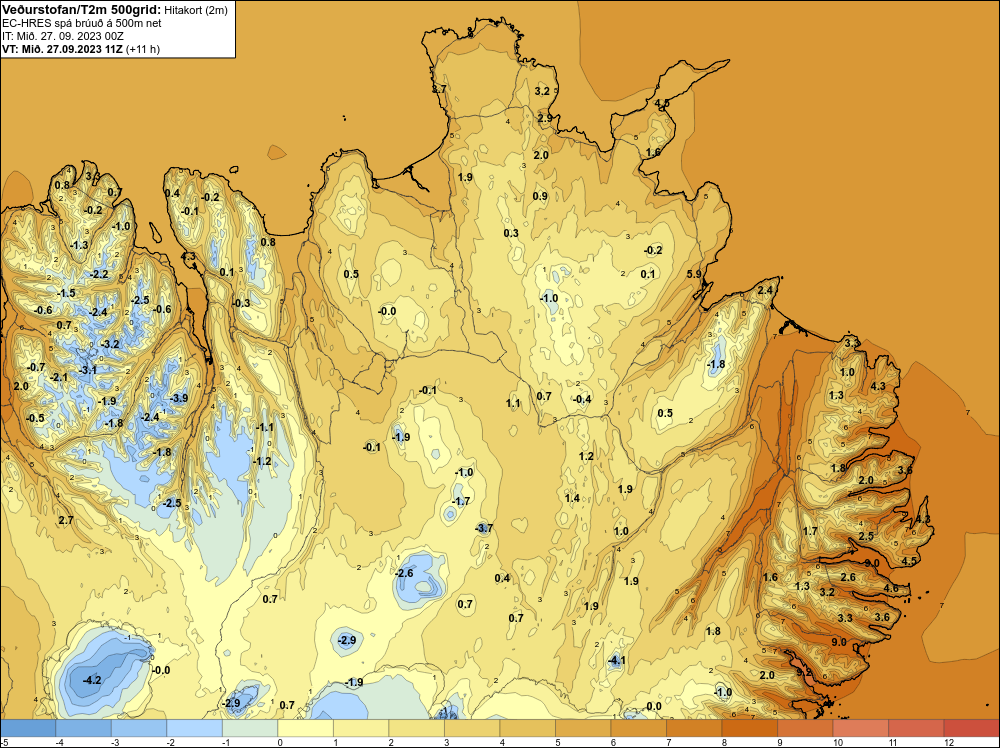Click the "0.9" temperature value
The height and width of the screenshot is (748, 1000).
click(x=540, y=196)
